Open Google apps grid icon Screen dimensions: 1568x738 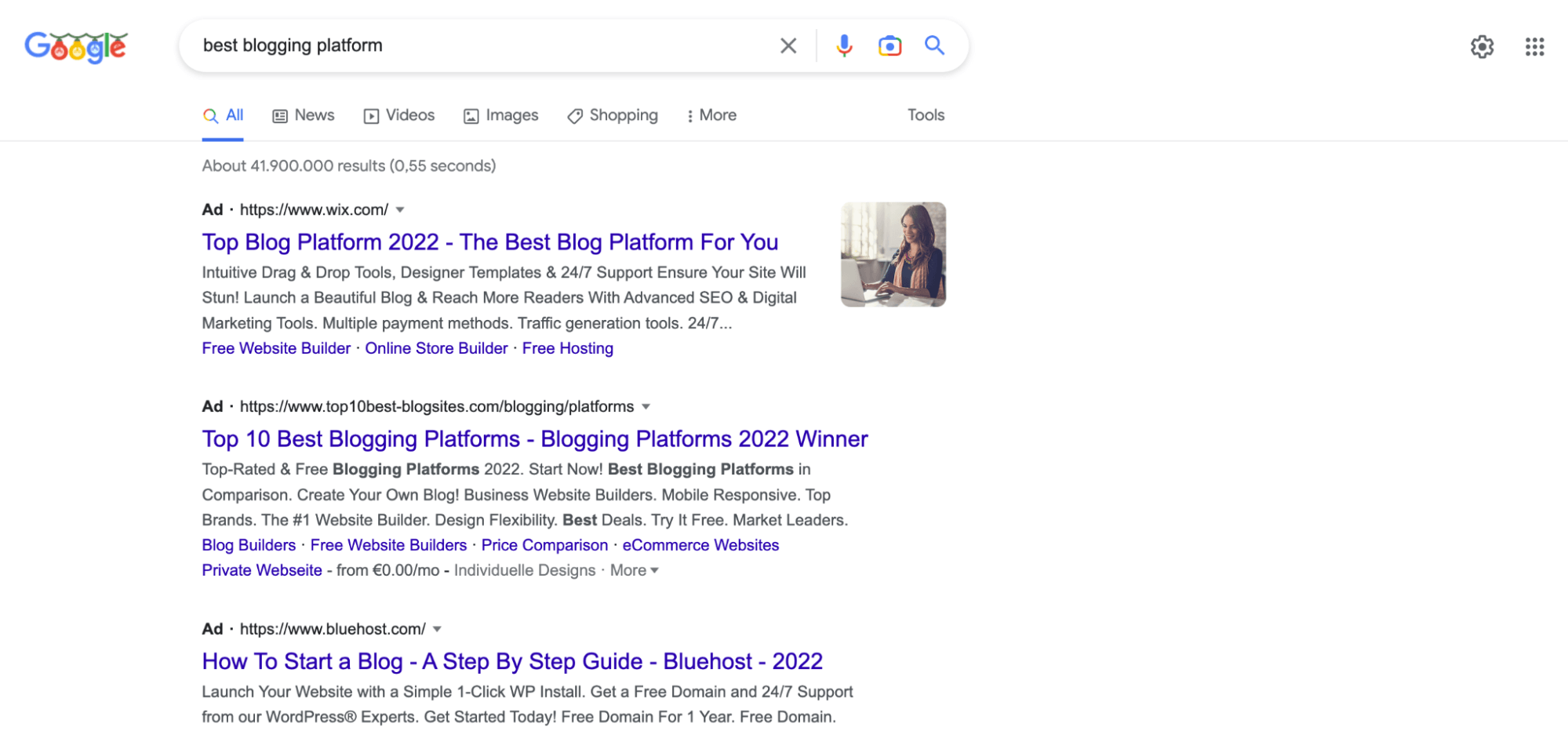click(x=1534, y=47)
